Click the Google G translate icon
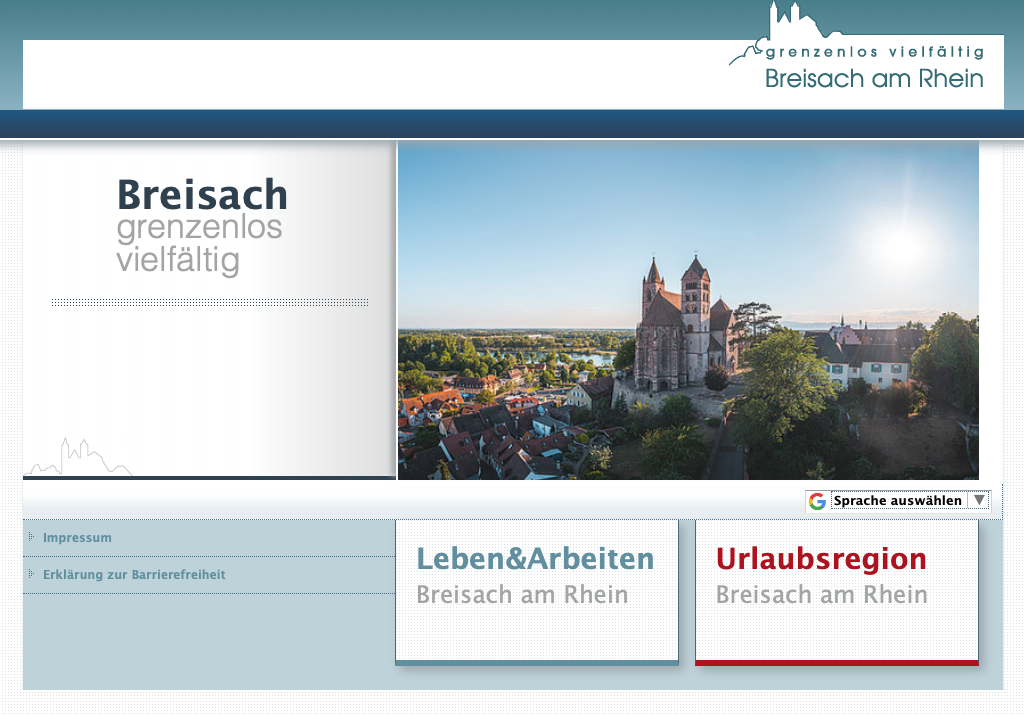1024x715 pixels. pyautogui.click(x=817, y=501)
